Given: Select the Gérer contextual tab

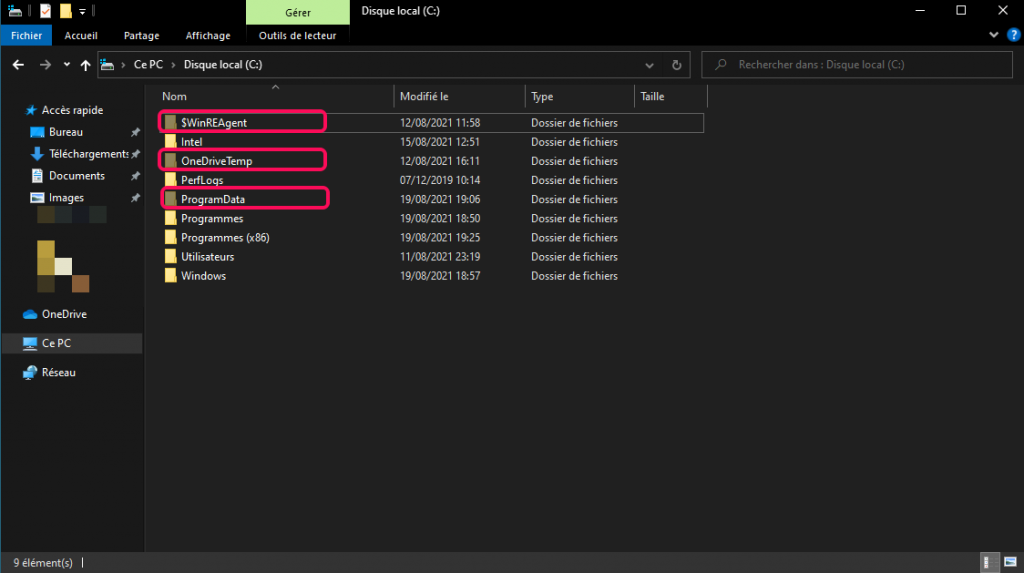Looking at the screenshot, I should [298, 12].
